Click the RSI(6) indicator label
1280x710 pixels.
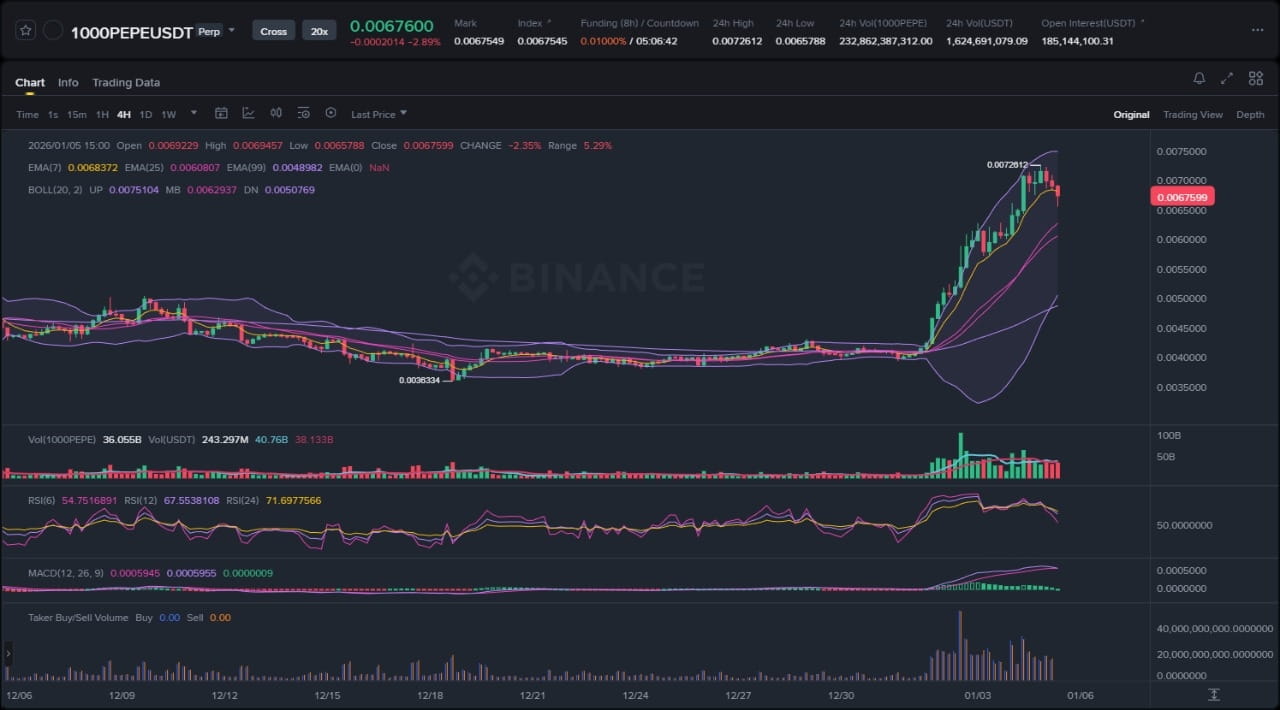click(43, 500)
